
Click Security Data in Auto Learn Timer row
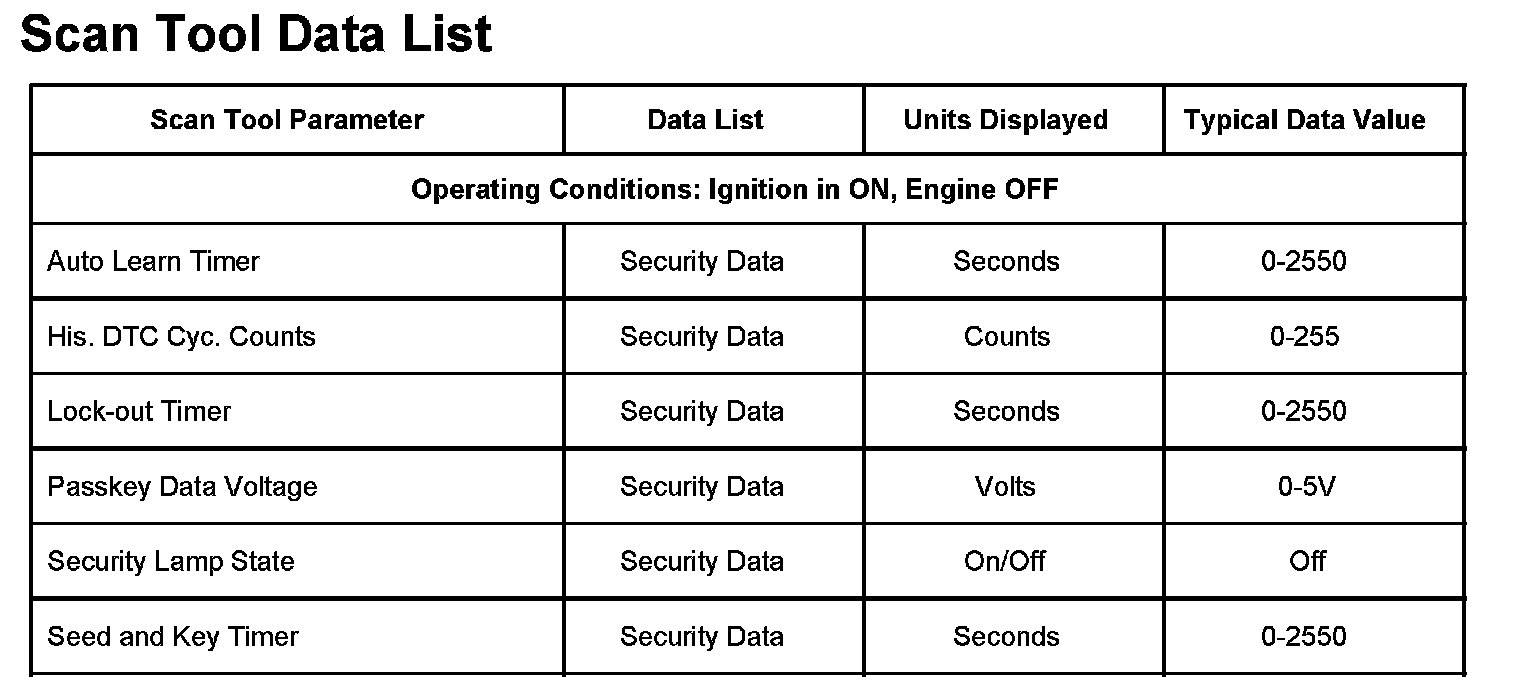point(701,262)
